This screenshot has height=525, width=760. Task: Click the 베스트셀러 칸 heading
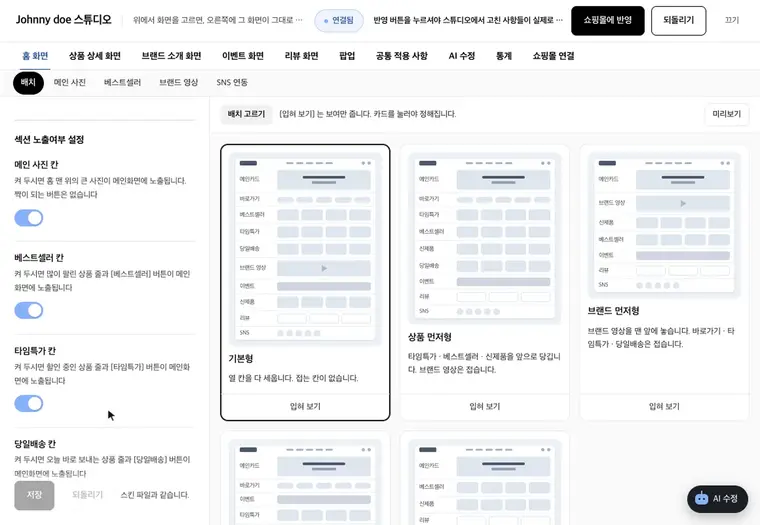[x=39, y=258]
